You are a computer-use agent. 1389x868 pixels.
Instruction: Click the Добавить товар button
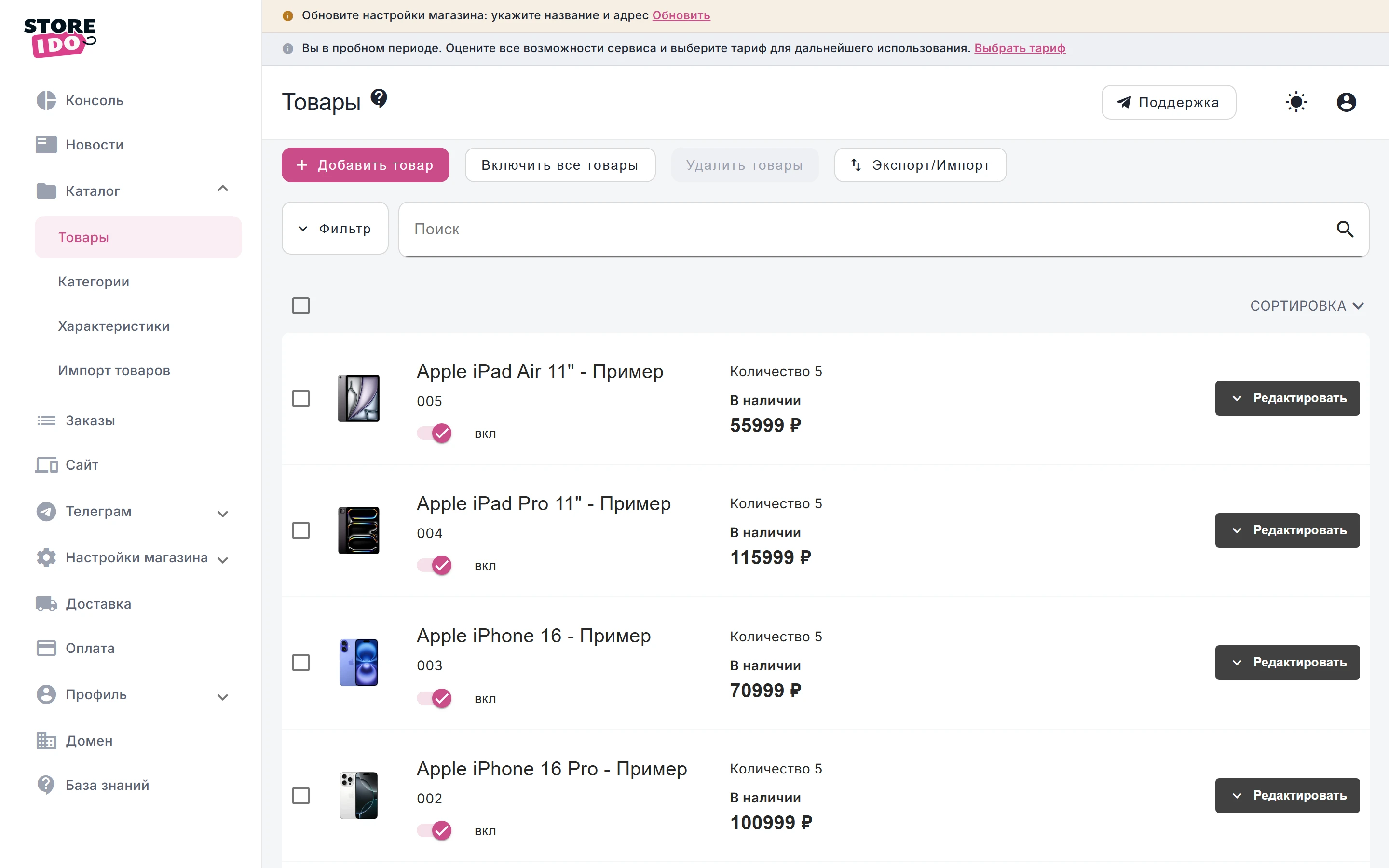coord(365,165)
